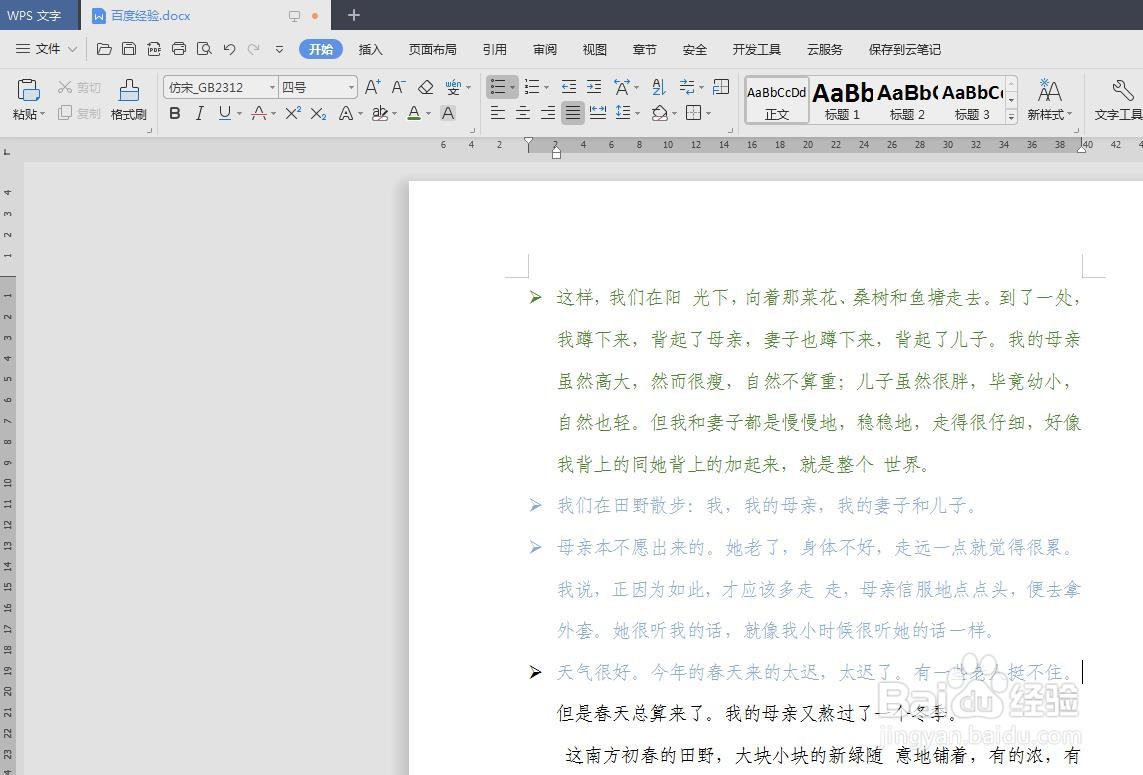The width and height of the screenshot is (1143, 775).
Task: Click the 保存到云笔记 option
Action: 903,49
